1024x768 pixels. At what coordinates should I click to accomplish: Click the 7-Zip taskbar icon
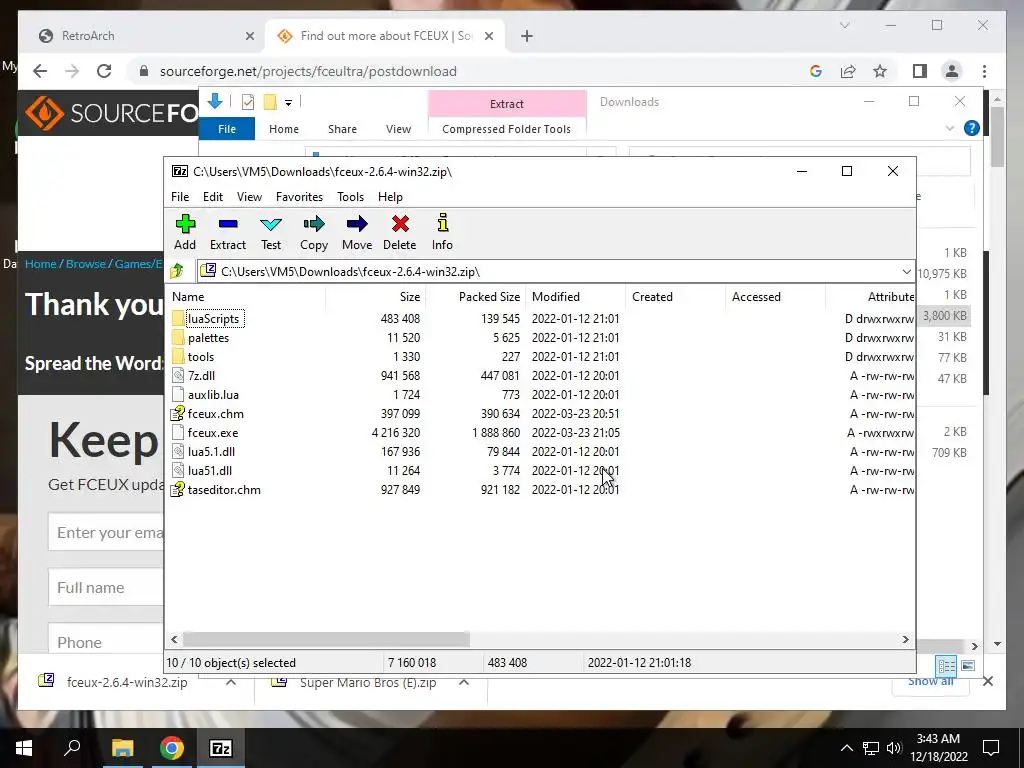221,748
